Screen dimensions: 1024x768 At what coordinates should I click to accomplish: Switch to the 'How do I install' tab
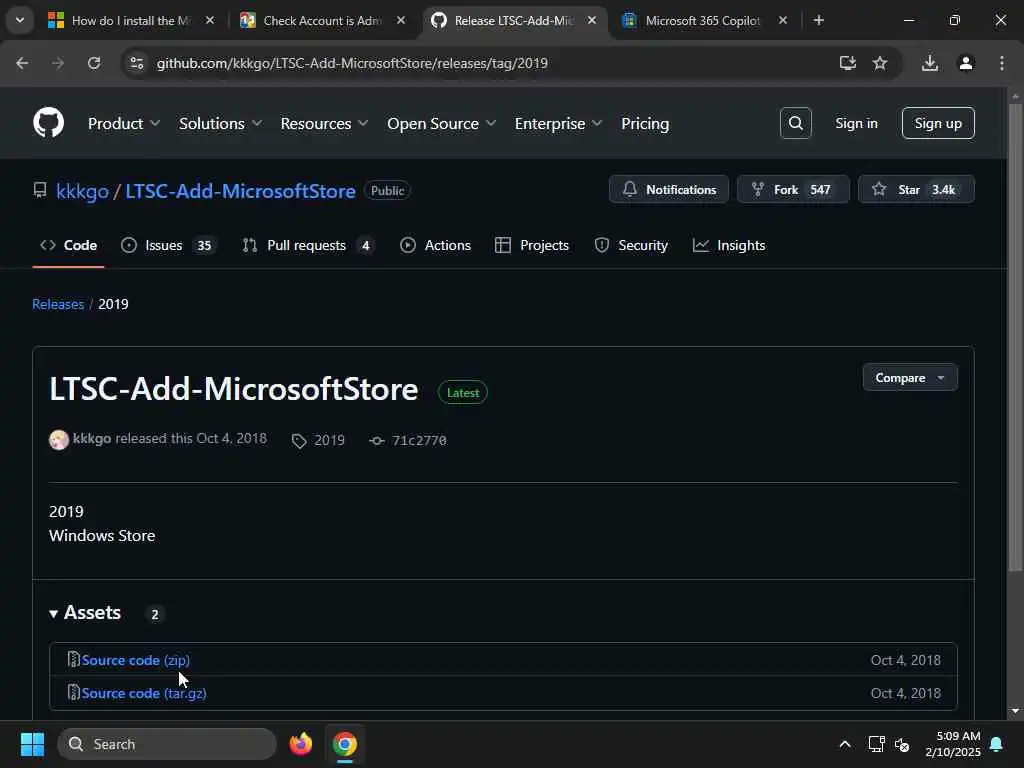(131, 20)
